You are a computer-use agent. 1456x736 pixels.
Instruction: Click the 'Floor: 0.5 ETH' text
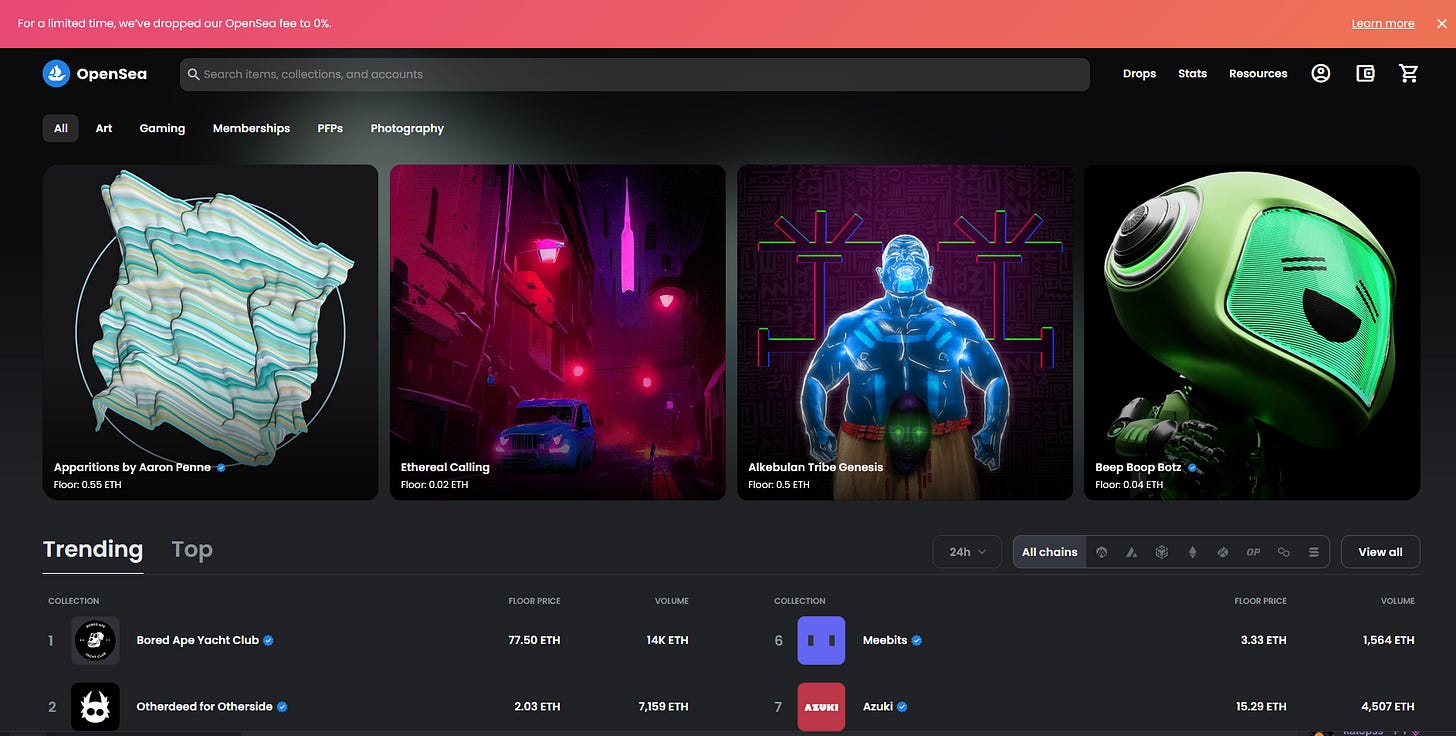779,485
